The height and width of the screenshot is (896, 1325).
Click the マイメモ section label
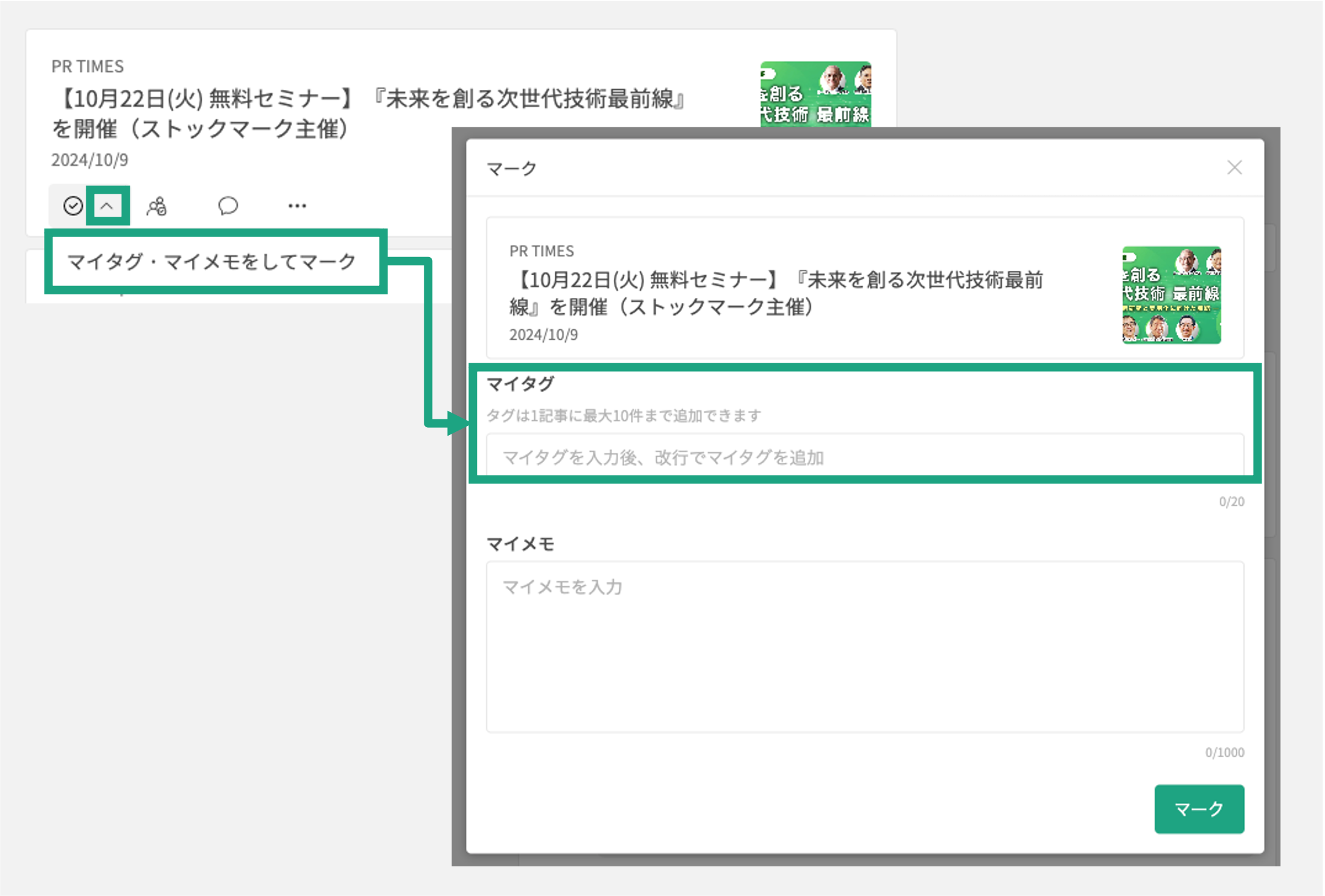coord(520,544)
